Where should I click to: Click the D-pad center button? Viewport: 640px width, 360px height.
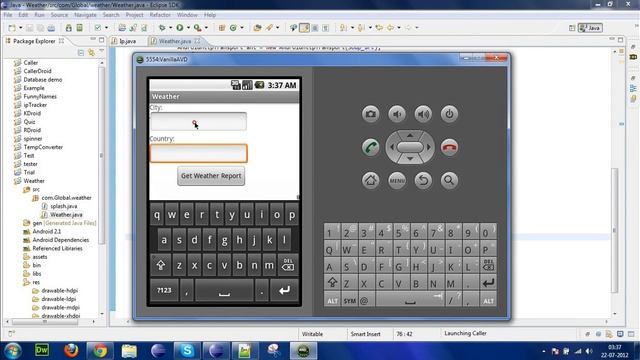[410, 147]
